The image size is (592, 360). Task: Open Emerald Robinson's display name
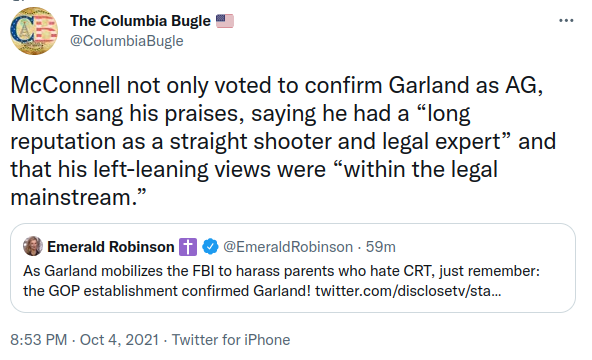point(111,247)
